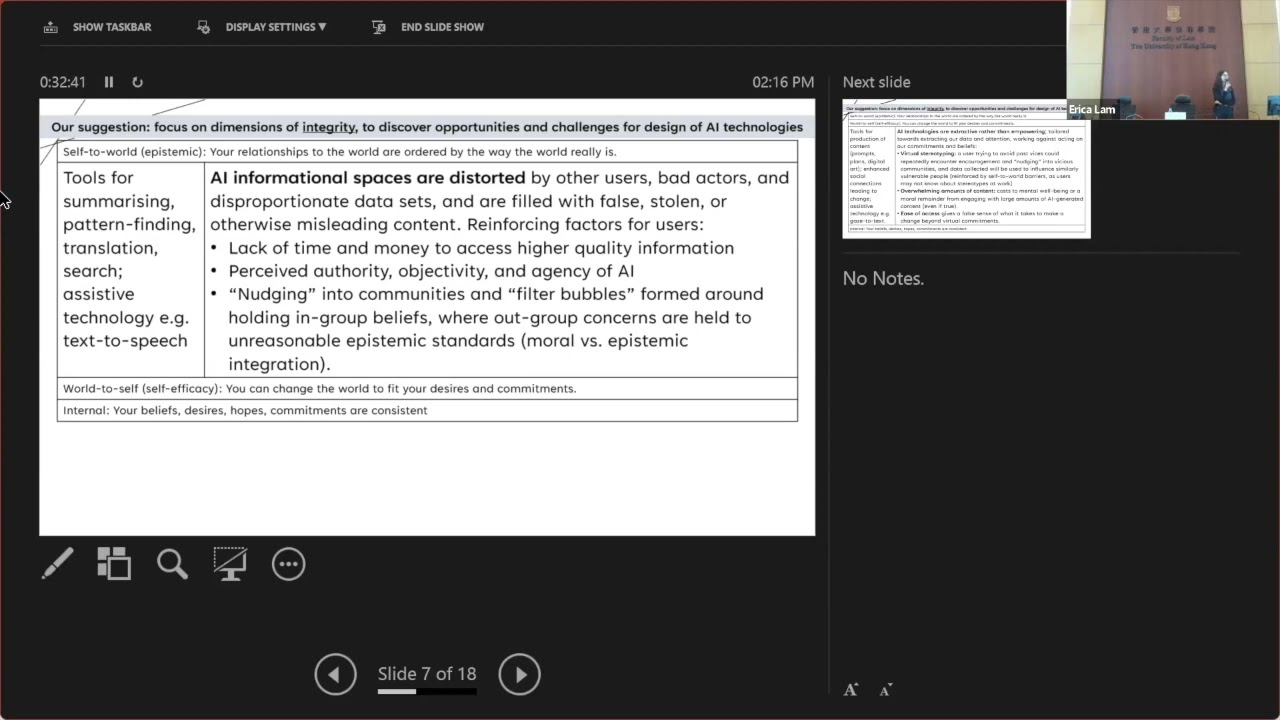Toggle black or unblack slide show
The width and height of the screenshot is (1280, 720).
point(230,564)
